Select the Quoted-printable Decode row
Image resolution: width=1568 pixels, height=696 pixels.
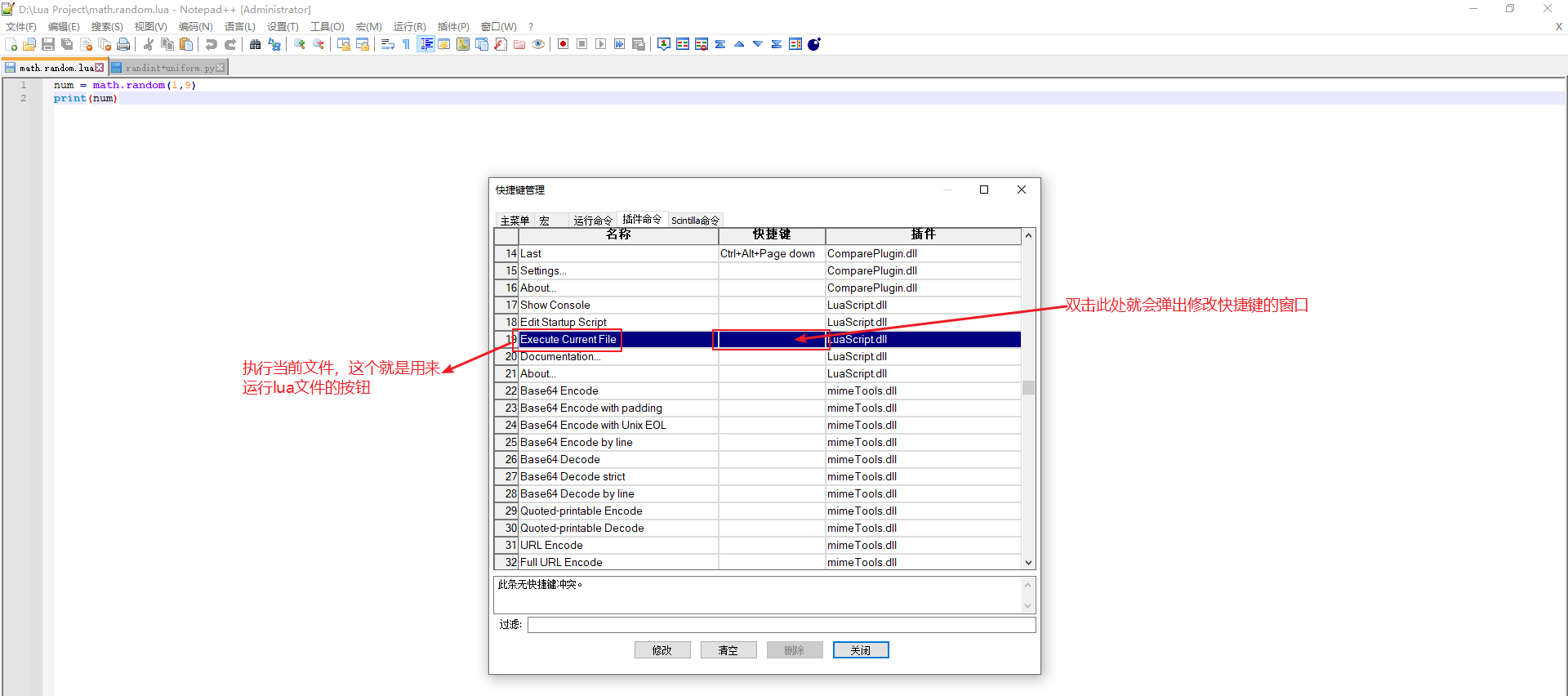(x=758, y=528)
